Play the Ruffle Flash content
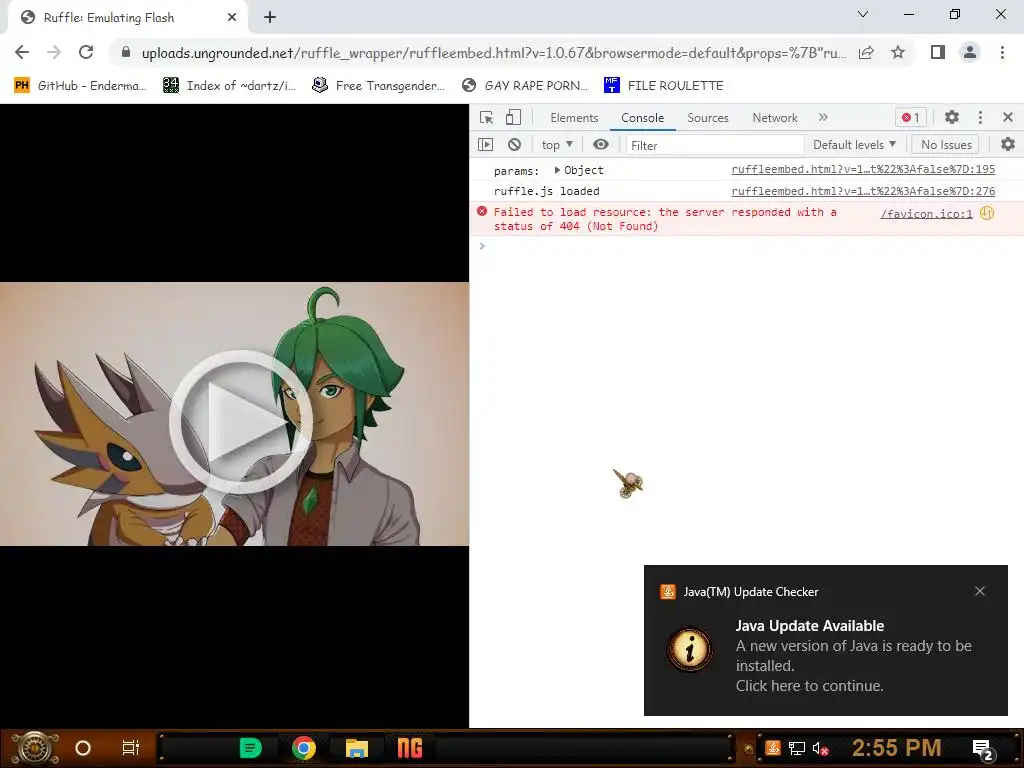The image size is (1024, 768). [240, 421]
